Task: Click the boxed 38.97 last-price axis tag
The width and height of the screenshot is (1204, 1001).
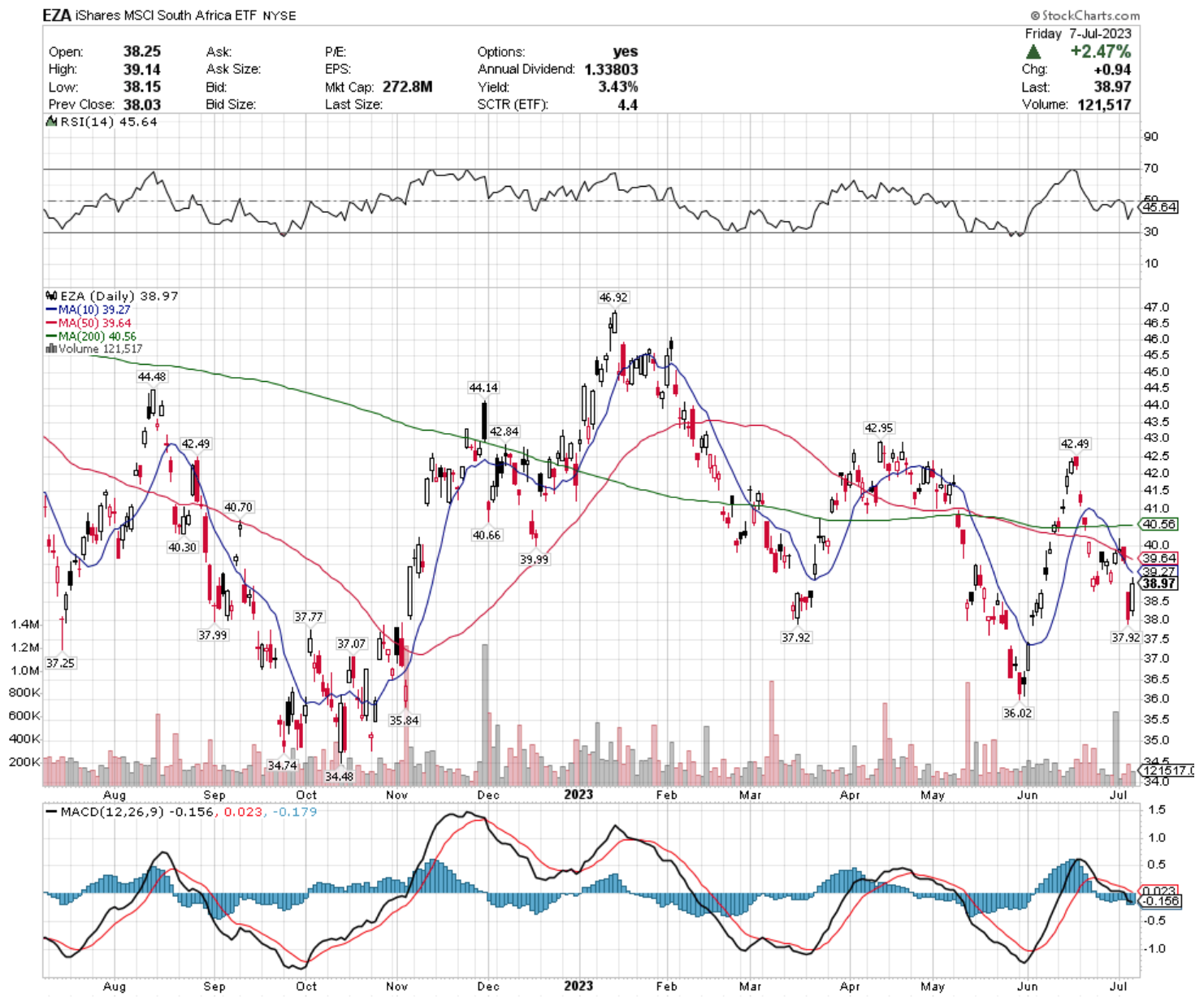Action: [1159, 584]
